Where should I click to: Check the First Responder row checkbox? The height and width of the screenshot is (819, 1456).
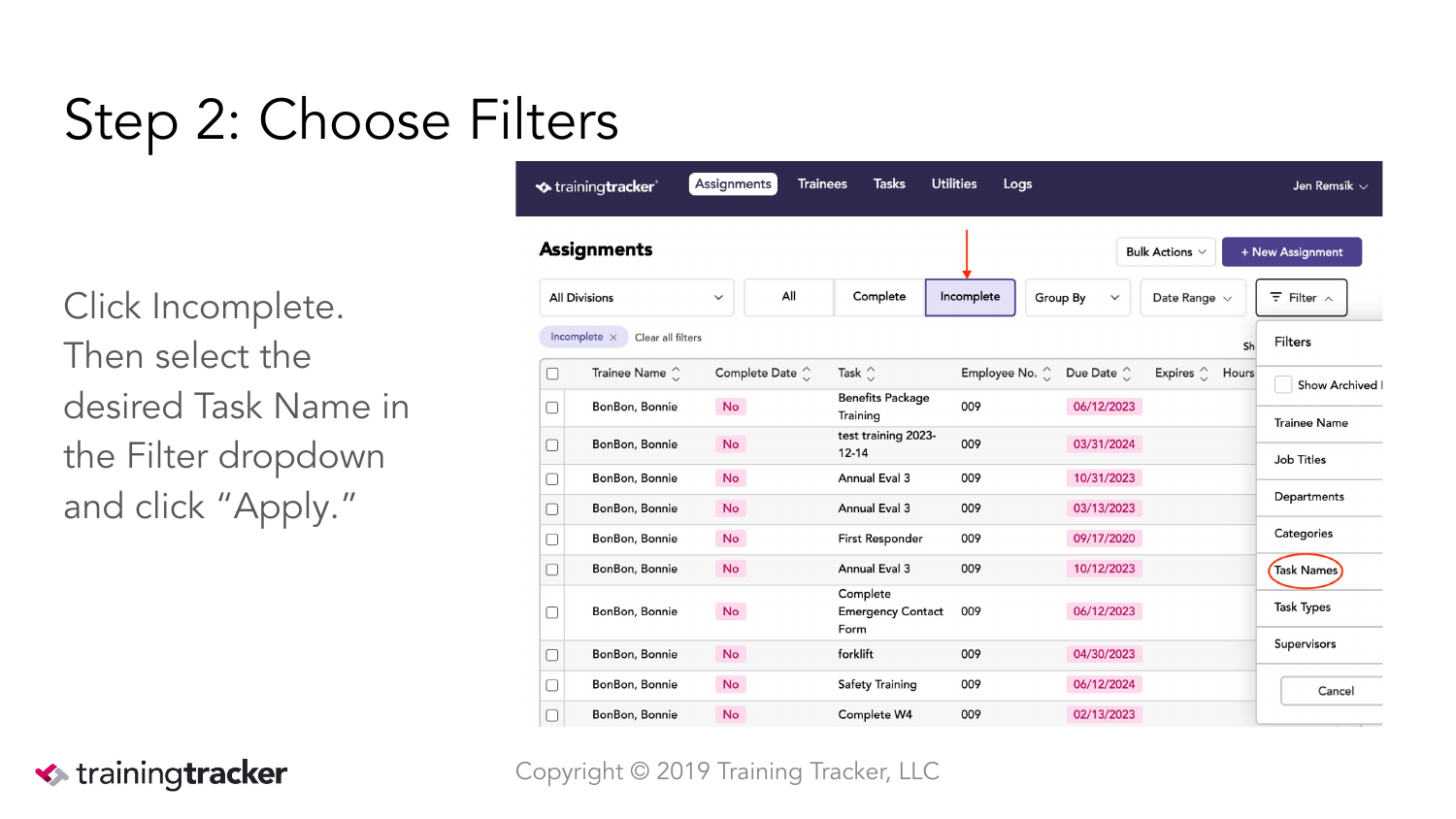point(552,540)
